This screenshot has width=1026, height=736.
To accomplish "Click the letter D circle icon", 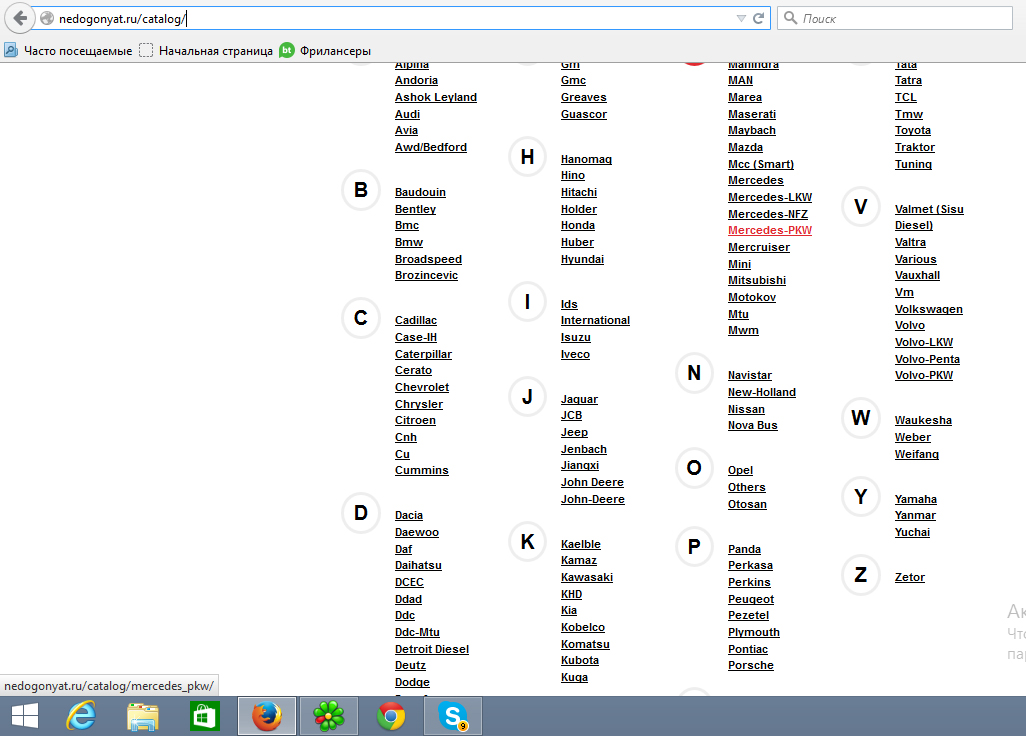I will 361,513.
